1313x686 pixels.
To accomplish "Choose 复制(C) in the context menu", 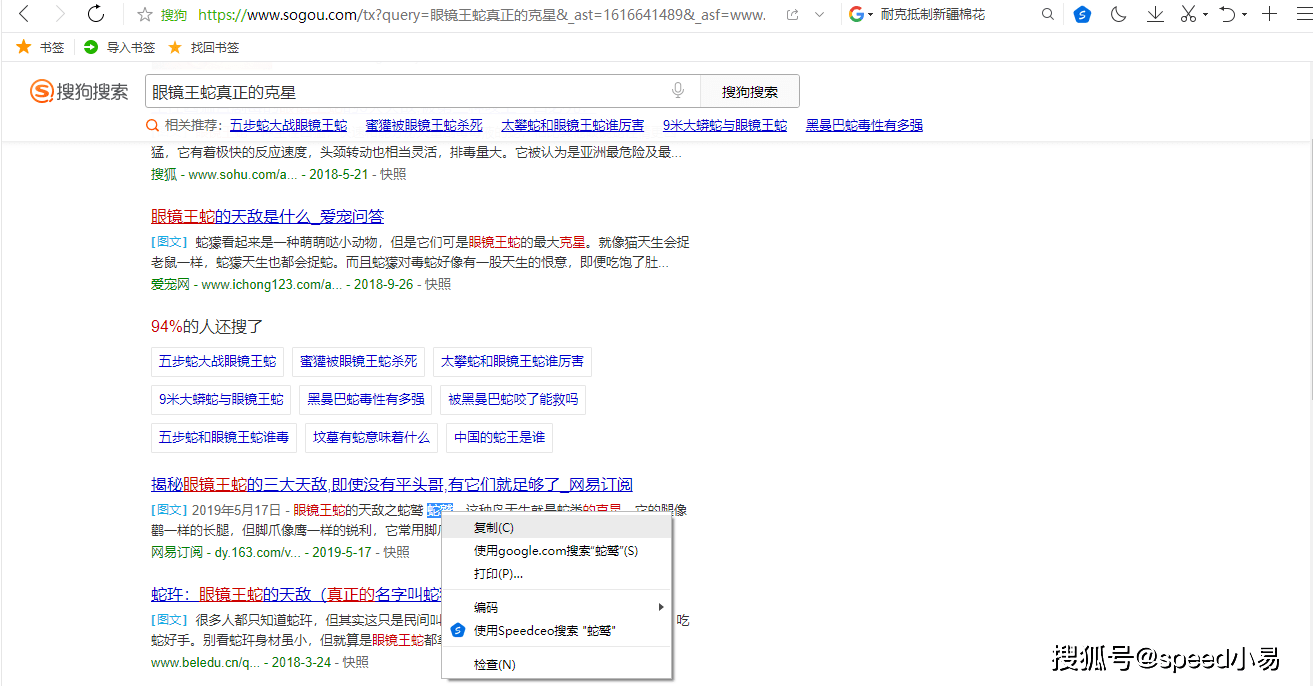I will [557, 528].
